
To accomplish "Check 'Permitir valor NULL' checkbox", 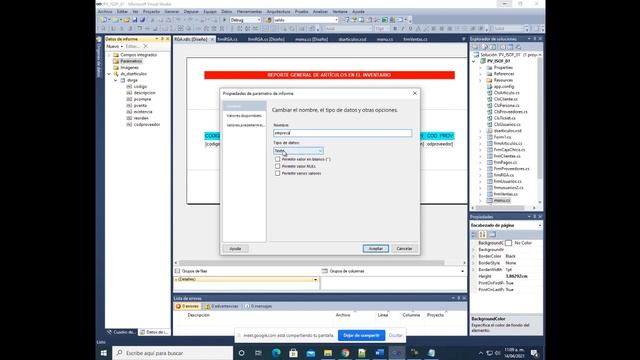I will pyautogui.click(x=278, y=166).
